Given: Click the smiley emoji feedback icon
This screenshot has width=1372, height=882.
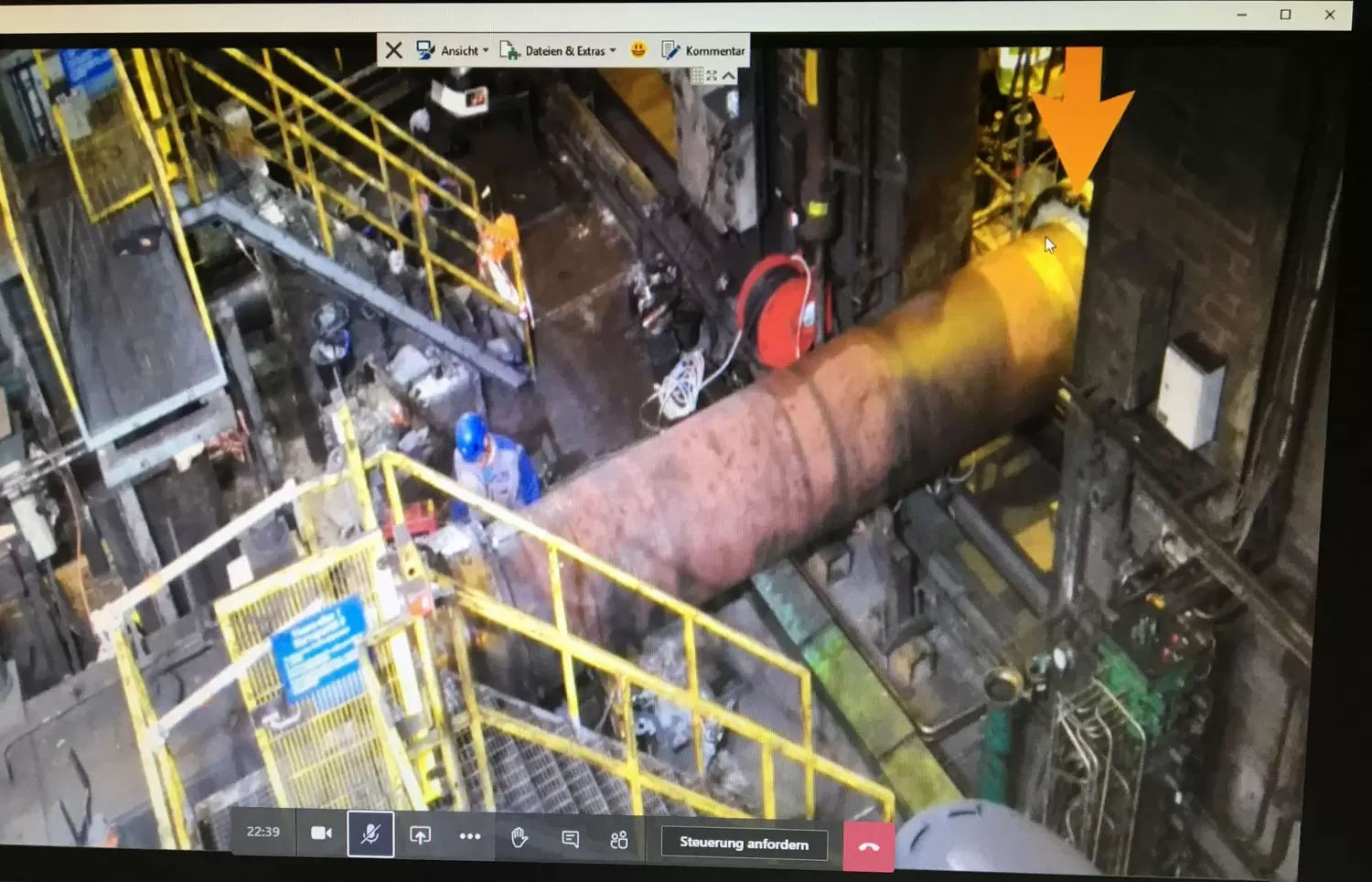Looking at the screenshot, I should pyautogui.click(x=638, y=49).
